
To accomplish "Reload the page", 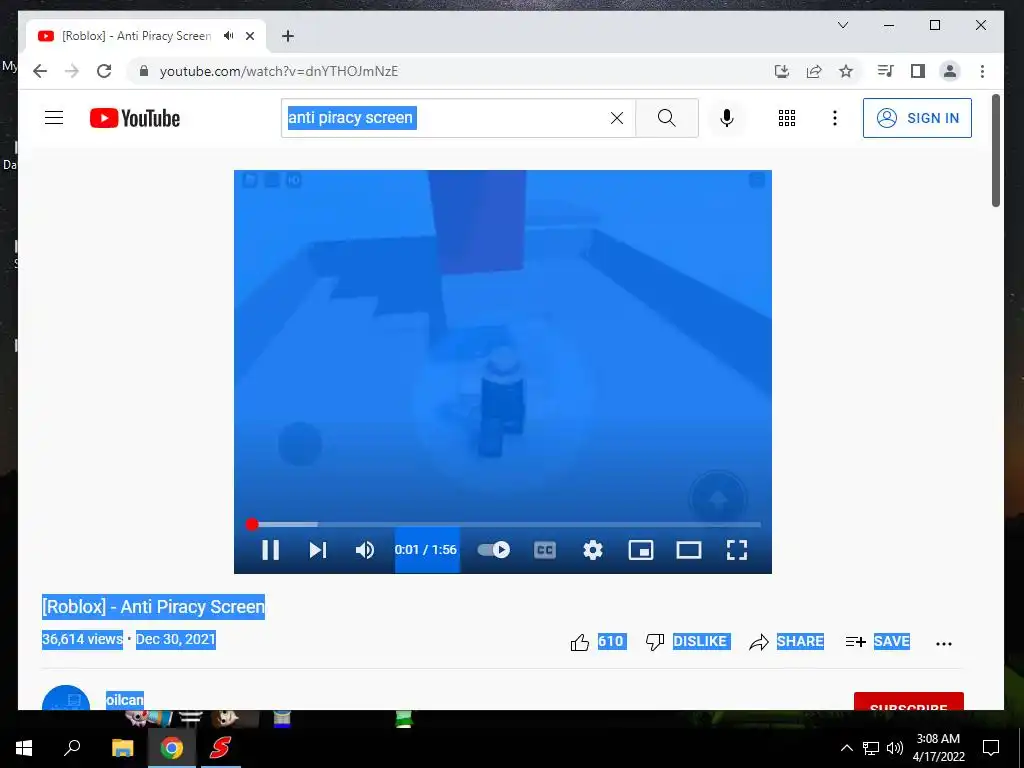I will point(104,71).
